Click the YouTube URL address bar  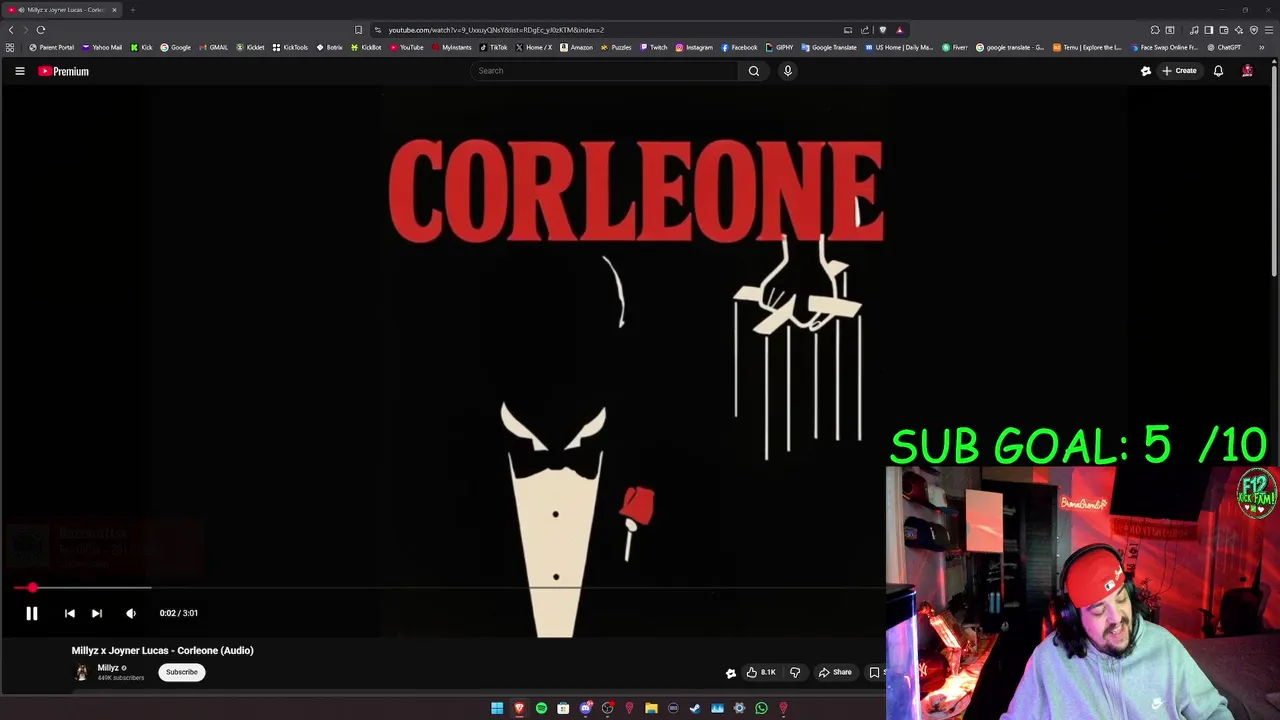click(600, 30)
